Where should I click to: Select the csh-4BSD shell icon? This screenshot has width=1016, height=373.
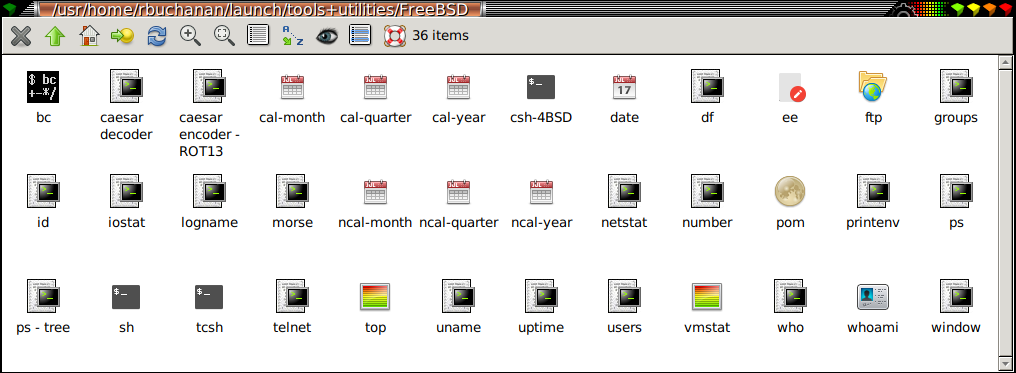541,87
